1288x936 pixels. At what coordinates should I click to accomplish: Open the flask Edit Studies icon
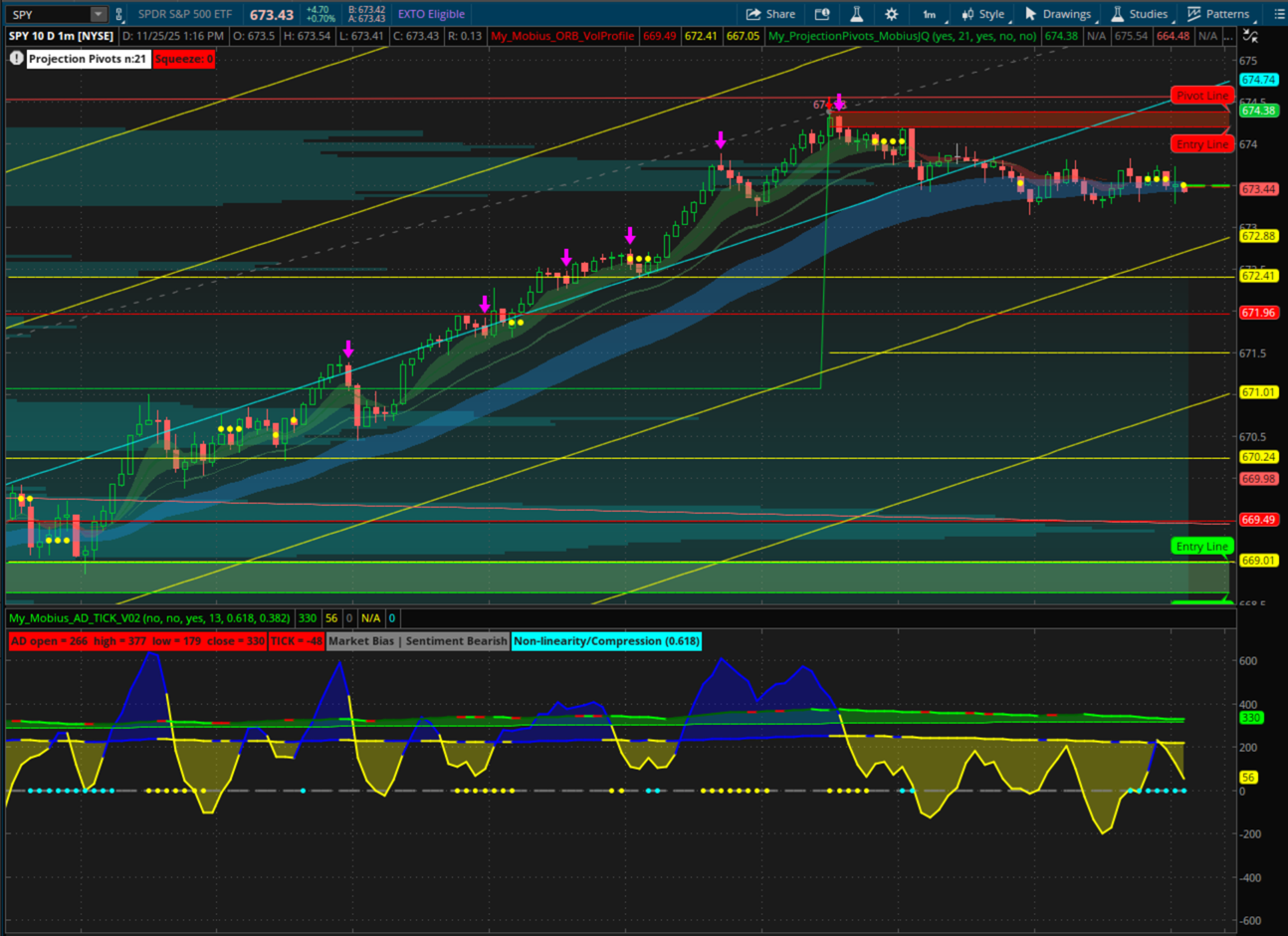point(856,14)
